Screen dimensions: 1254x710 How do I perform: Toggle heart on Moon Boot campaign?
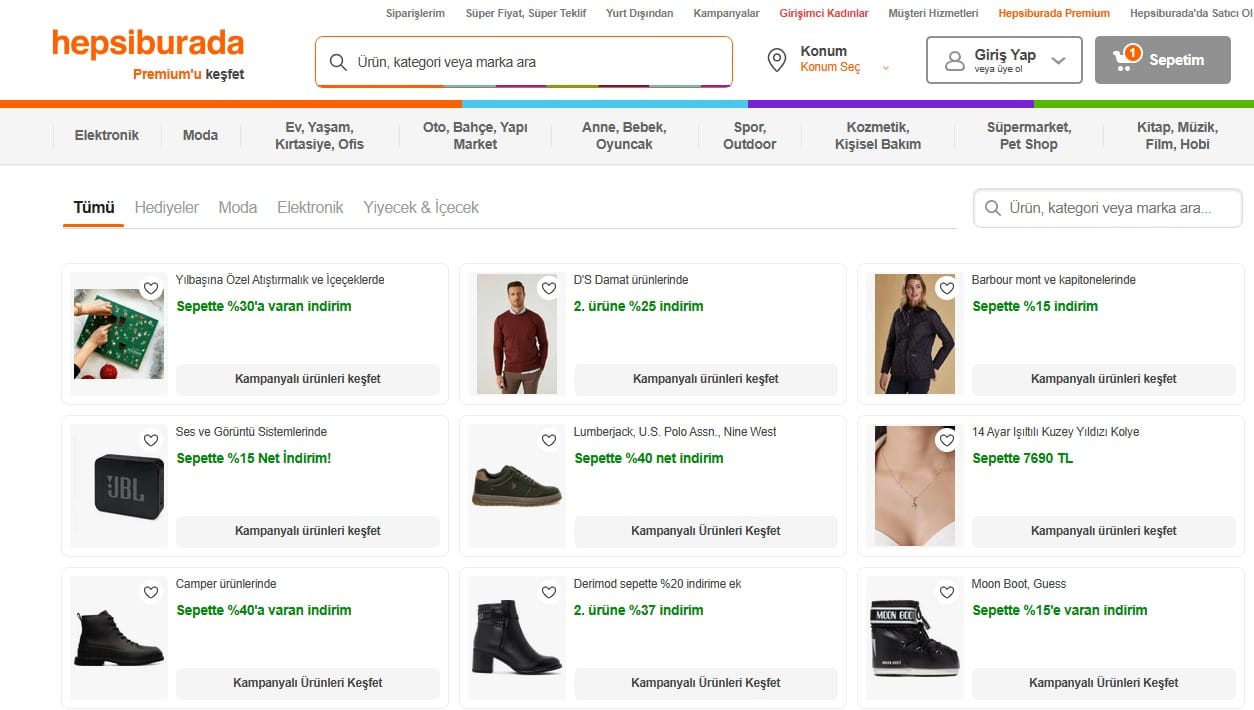pos(947,592)
